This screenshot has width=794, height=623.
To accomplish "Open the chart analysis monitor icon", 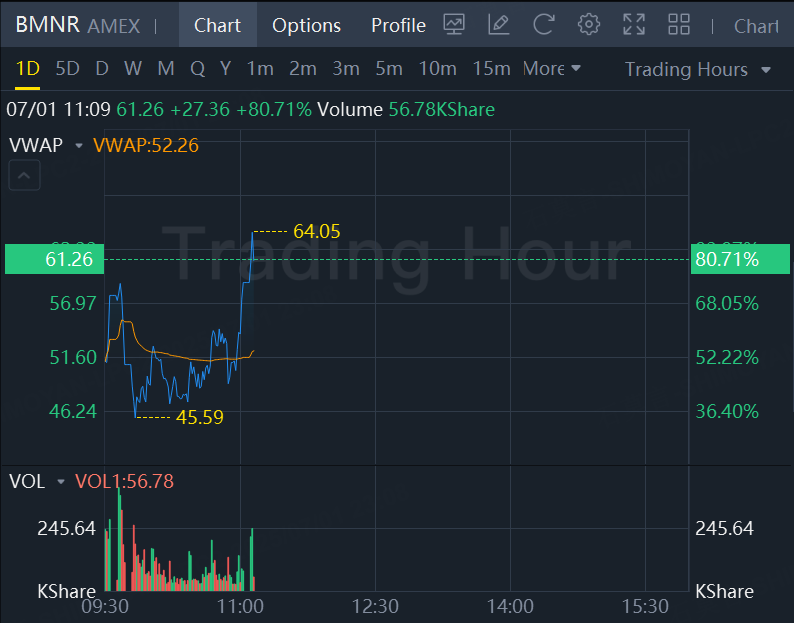I will 455,25.
